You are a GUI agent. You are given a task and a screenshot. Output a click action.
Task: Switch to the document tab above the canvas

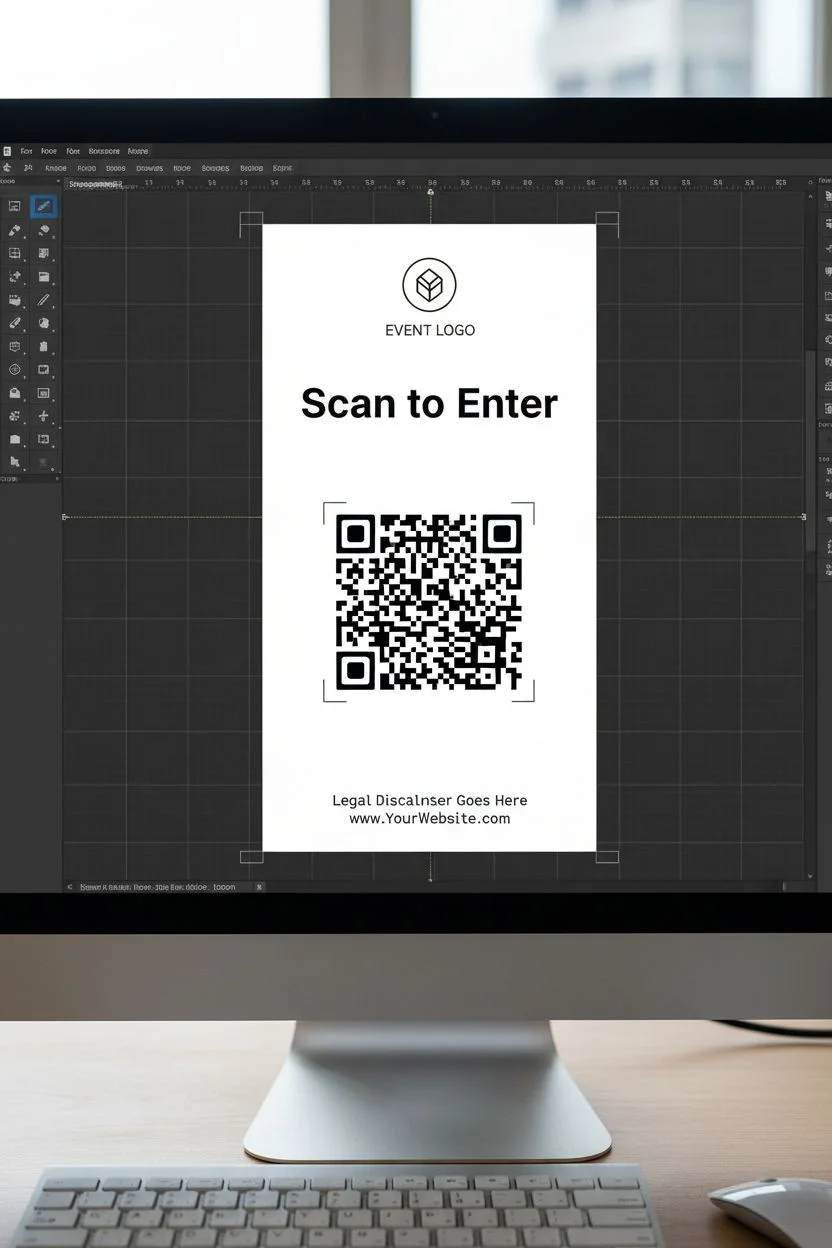pos(95,184)
